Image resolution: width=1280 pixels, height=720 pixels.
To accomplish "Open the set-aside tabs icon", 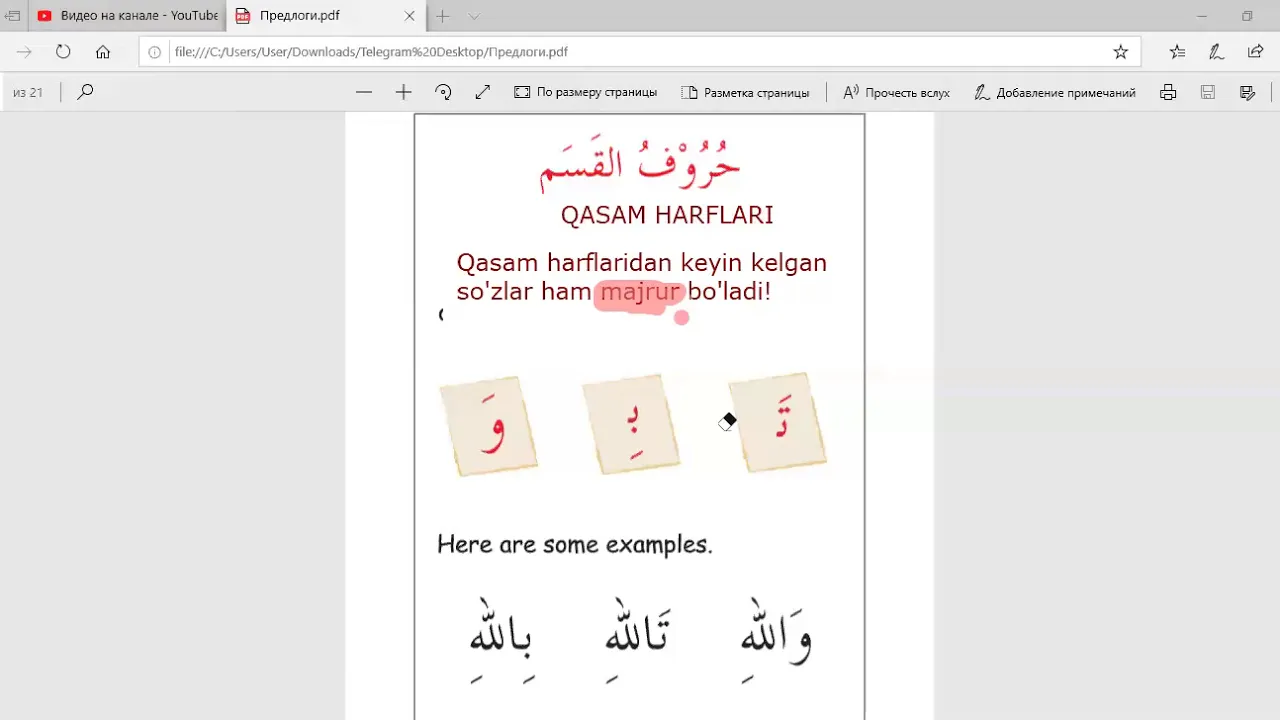I will pos(12,16).
